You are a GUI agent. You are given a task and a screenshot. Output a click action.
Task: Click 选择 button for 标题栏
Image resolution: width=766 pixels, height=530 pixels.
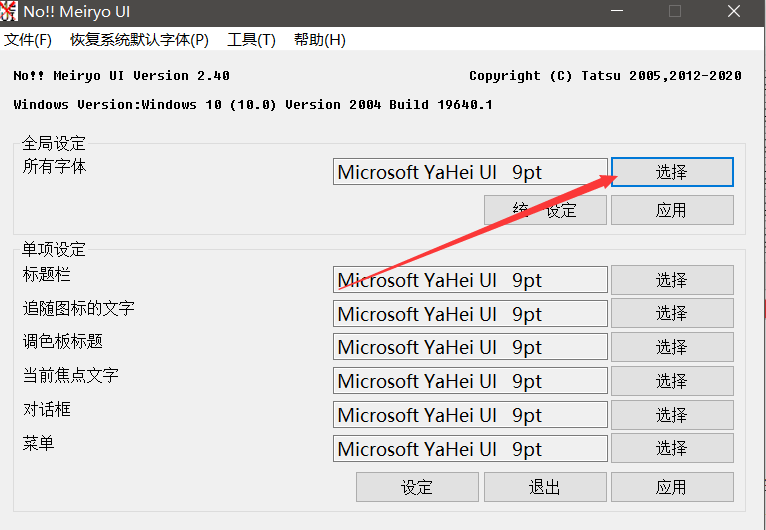click(x=672, y=280)
